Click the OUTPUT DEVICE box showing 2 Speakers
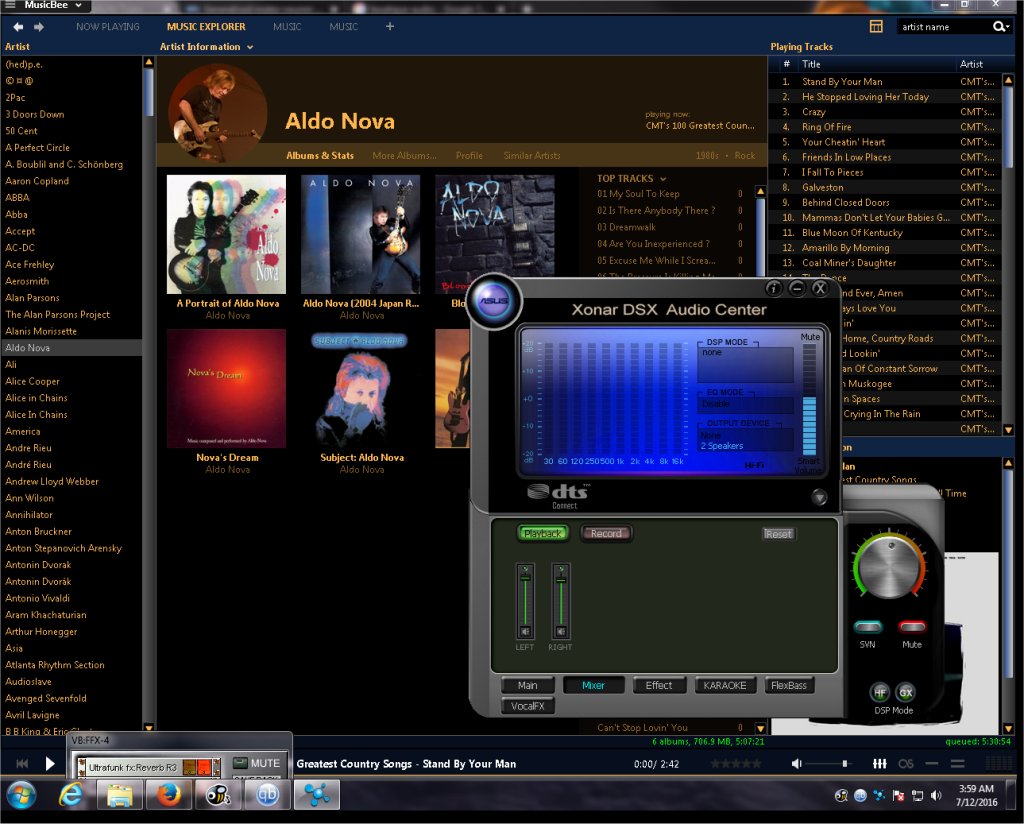The width and height of the screenshot is (1024, 824). coord(745,440)
